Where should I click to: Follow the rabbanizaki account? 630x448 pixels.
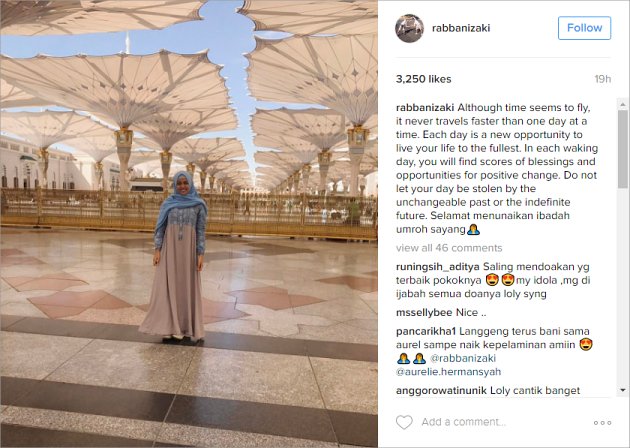[584, 28]
